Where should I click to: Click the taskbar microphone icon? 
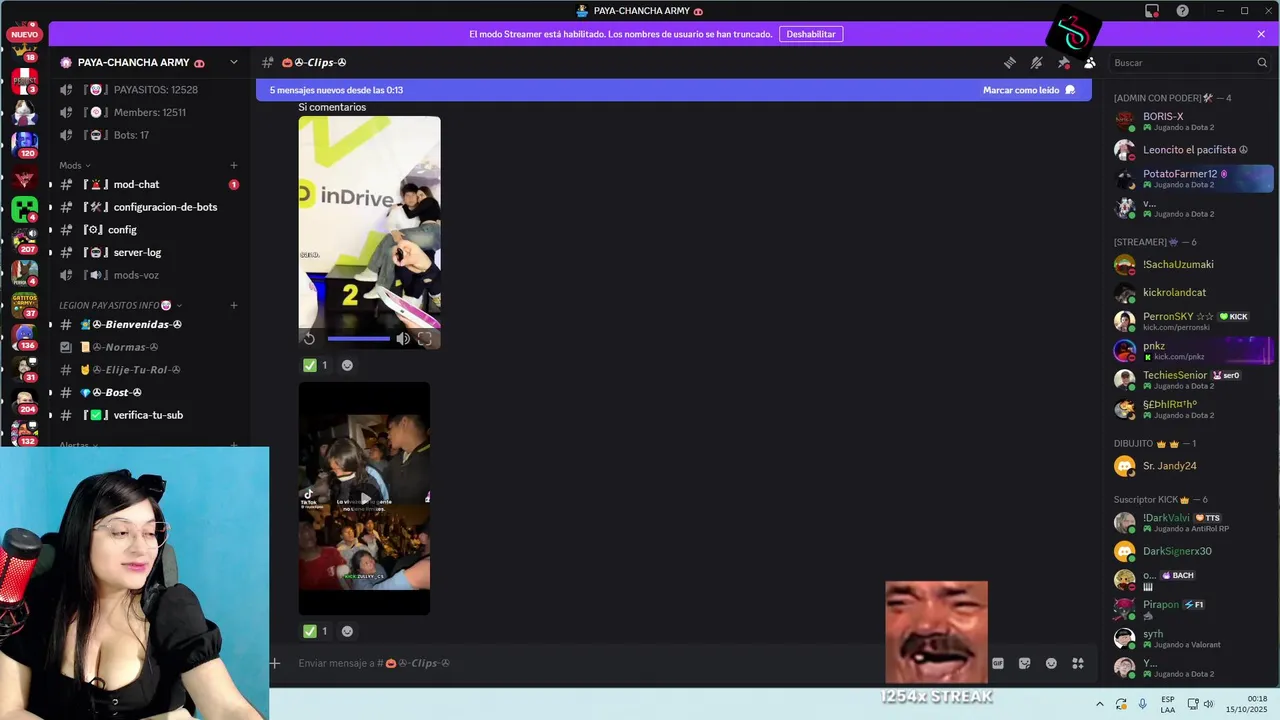click(1143, 704)
